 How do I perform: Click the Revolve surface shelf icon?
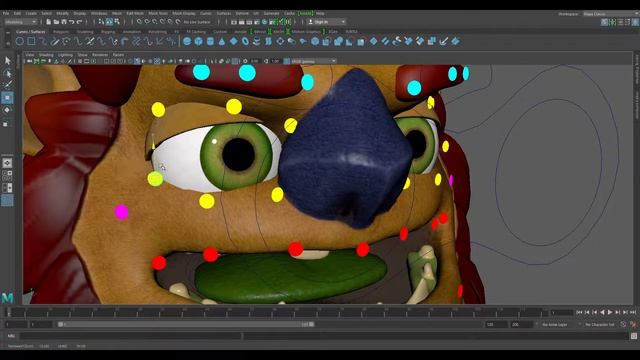pos(257,41)
